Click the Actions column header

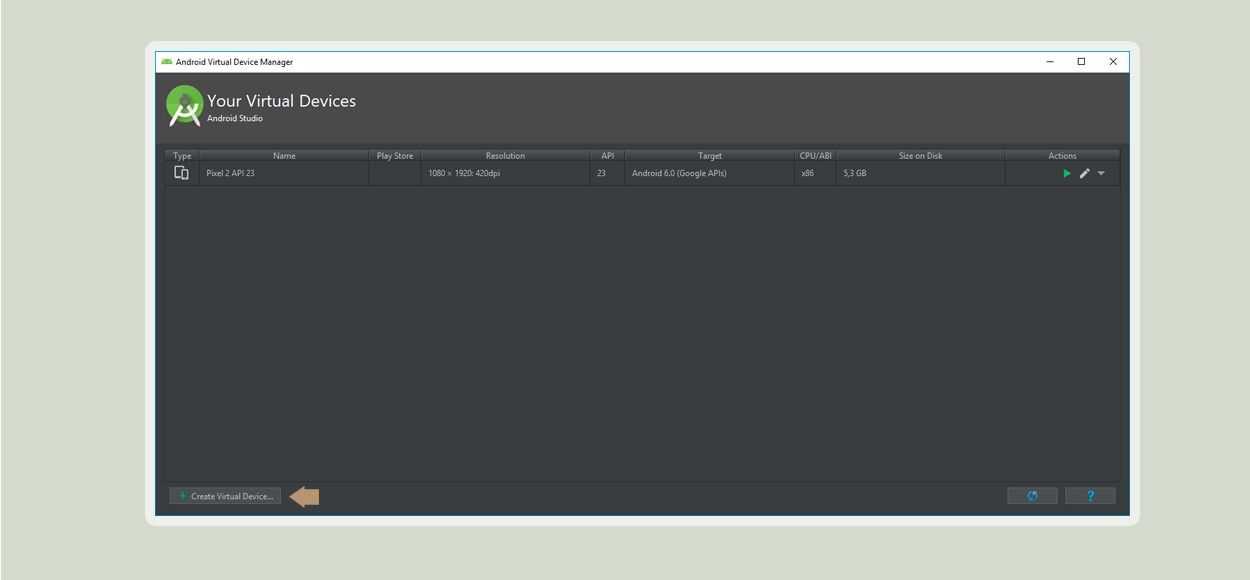[1062, 155]
